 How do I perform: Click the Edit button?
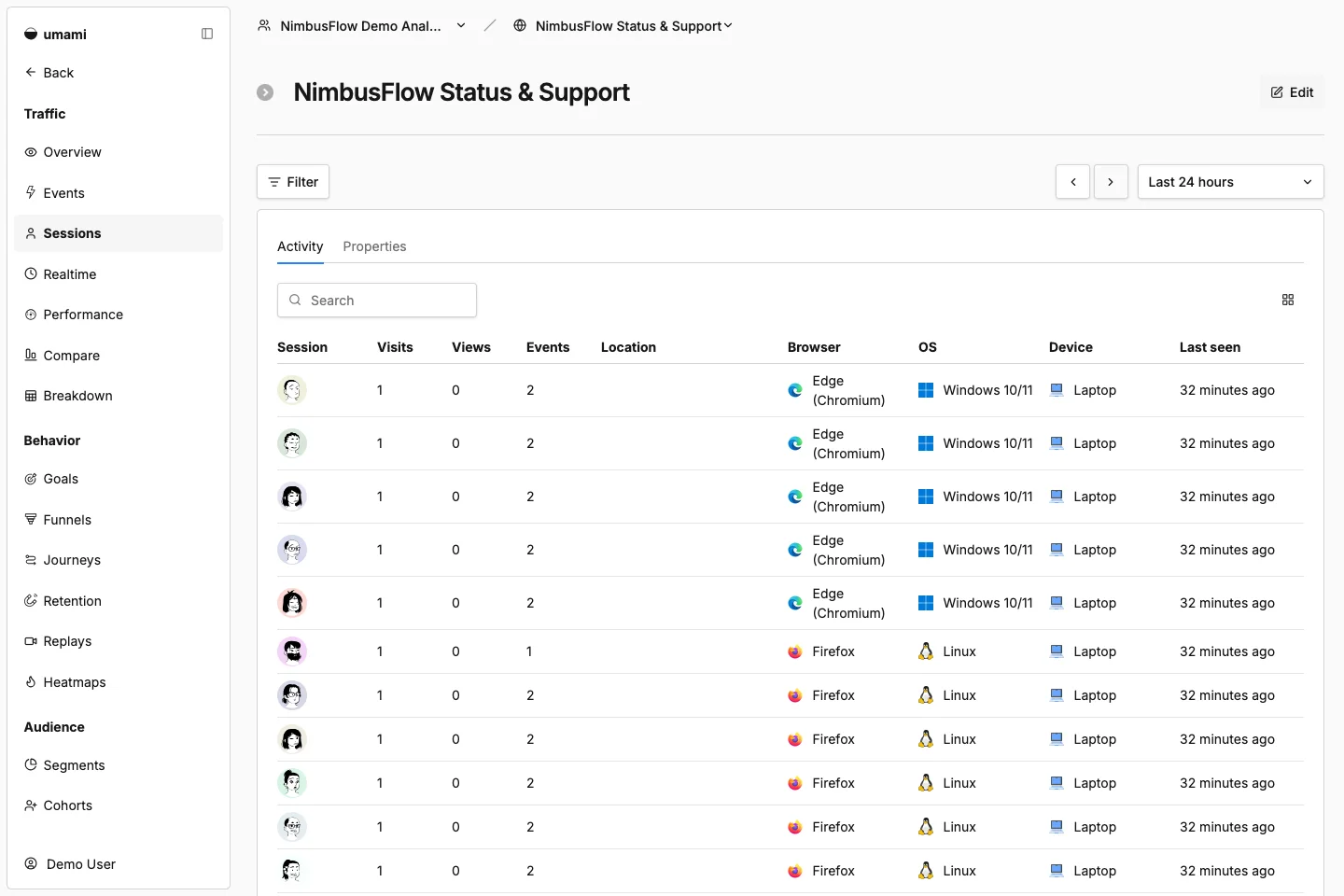tap(1292, 92)
